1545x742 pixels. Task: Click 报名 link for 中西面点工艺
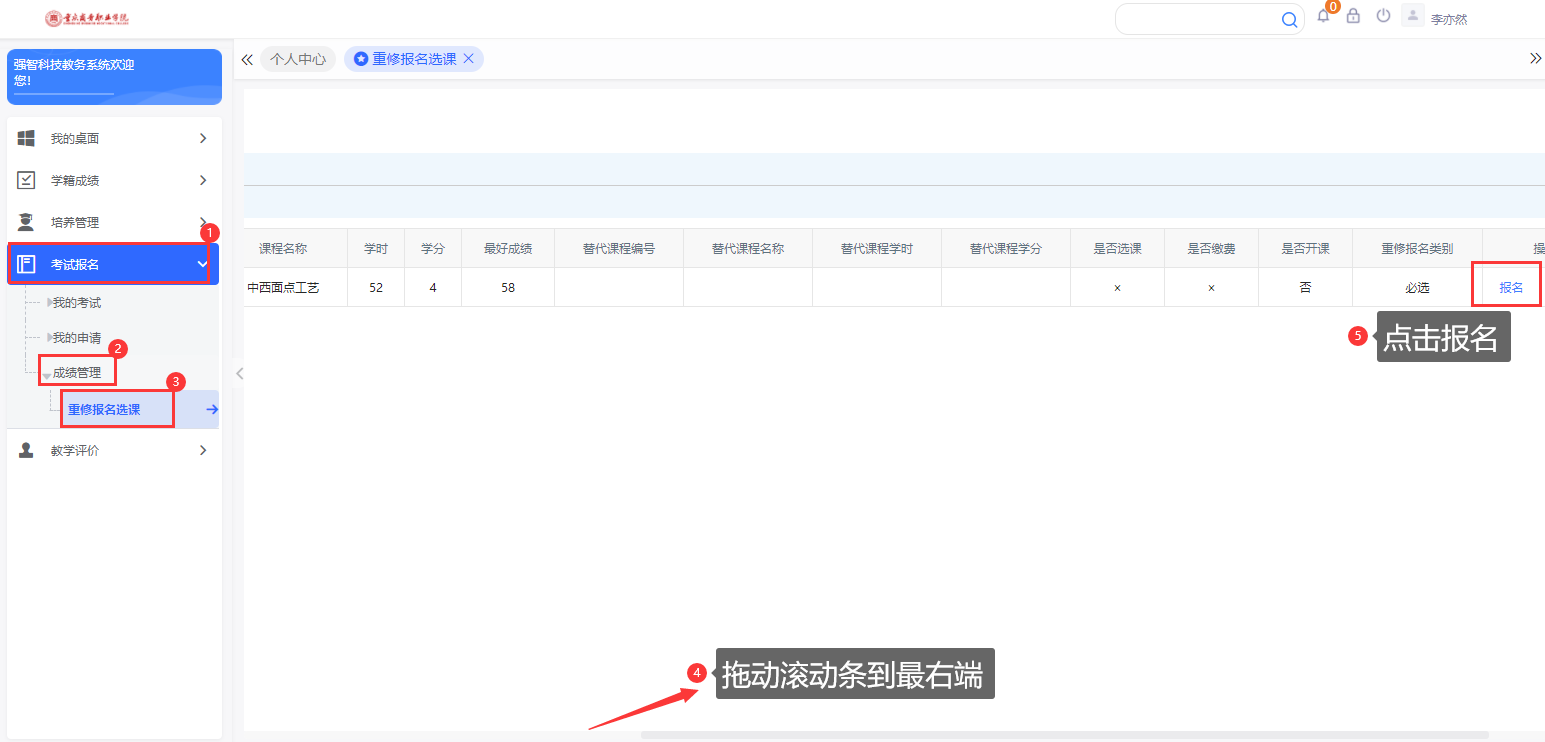pos(1510,287)
